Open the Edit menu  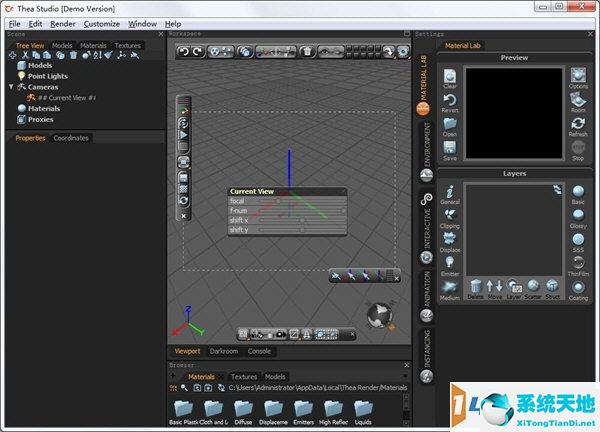click(x=35, y=24)
